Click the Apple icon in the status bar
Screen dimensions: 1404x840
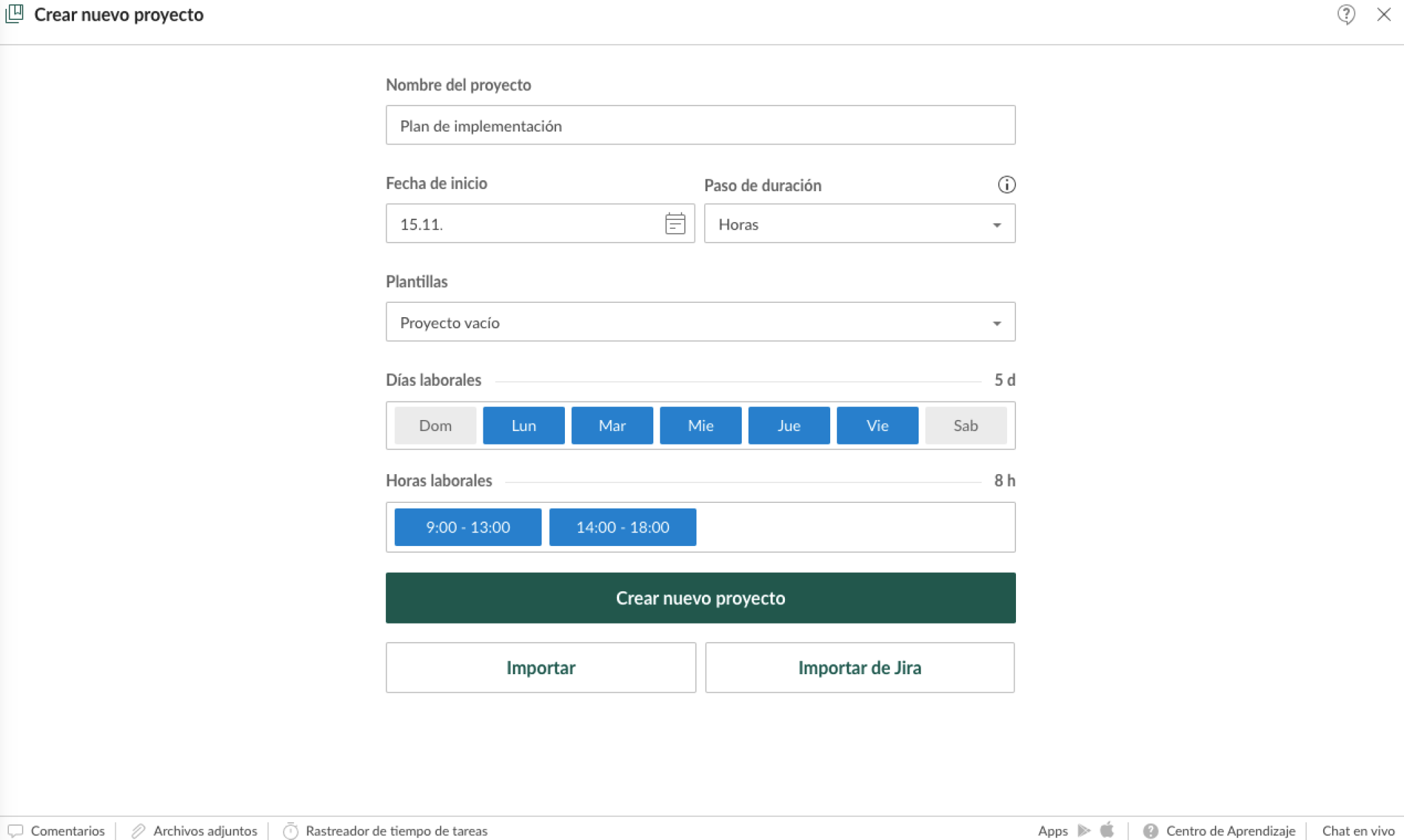click(1108, 830)
